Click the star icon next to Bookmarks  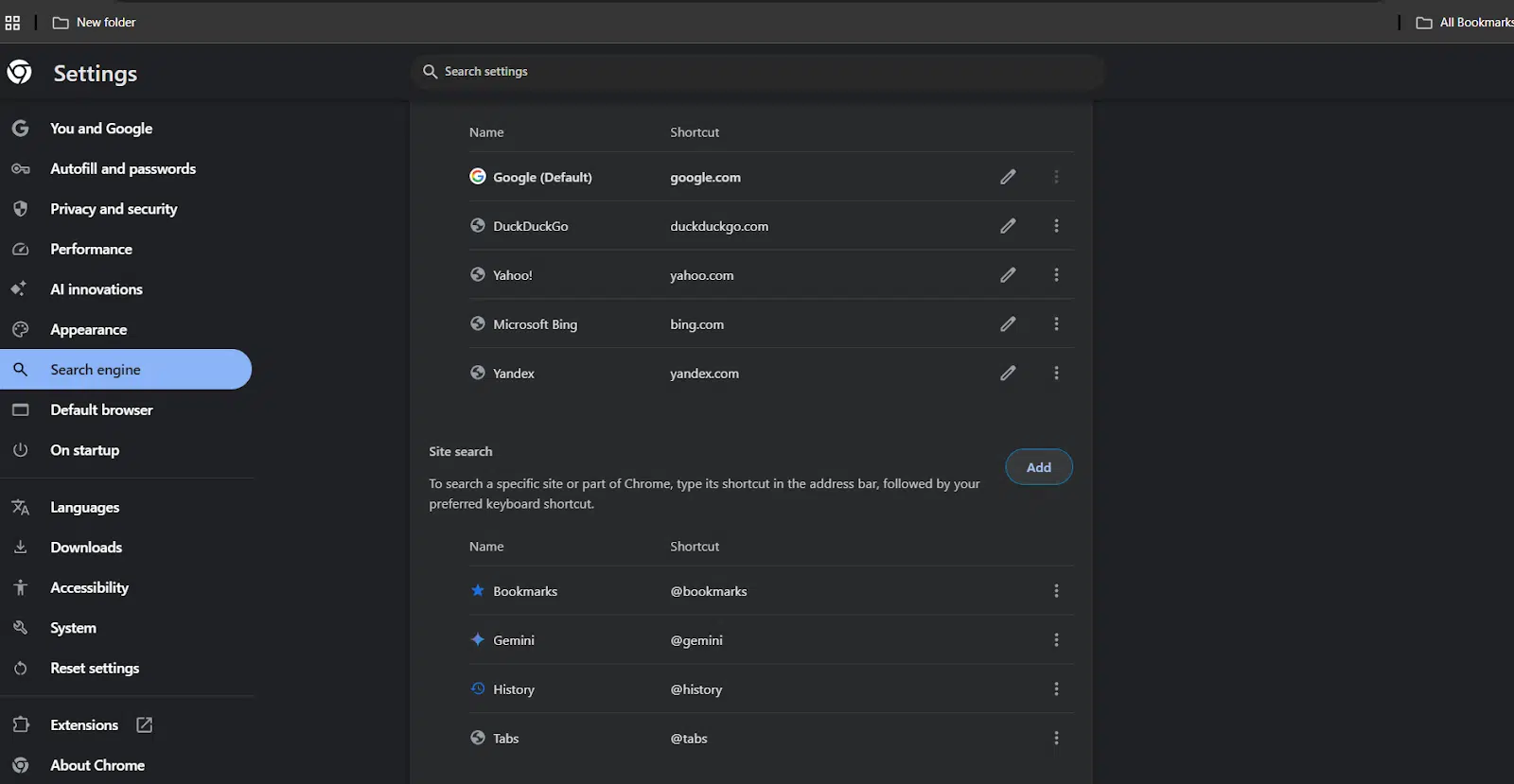click(x=478, y=591)
